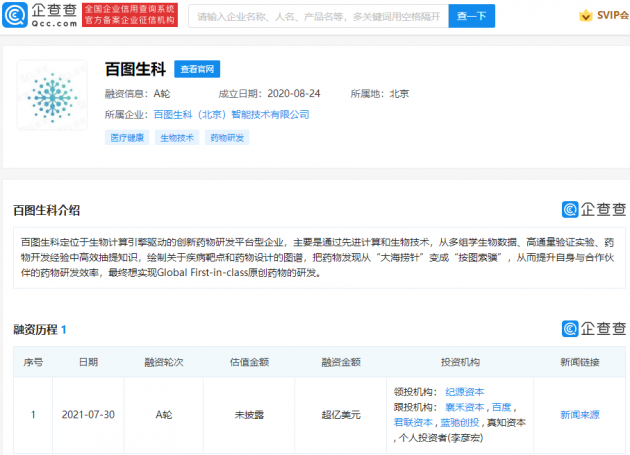This screenshot has width=630, height=455.
Task: Click the 企查查 watermark logo beside 百图生科介绍
Action: tap(593, 209)
